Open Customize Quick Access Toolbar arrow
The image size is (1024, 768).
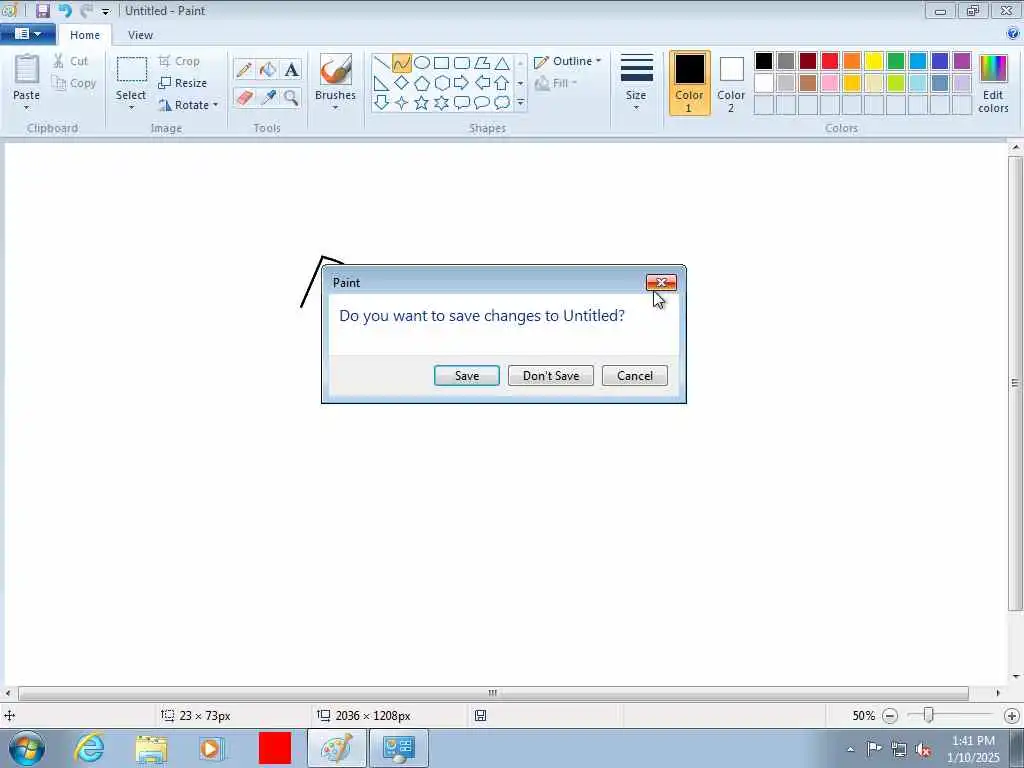[x=106, y=12]
